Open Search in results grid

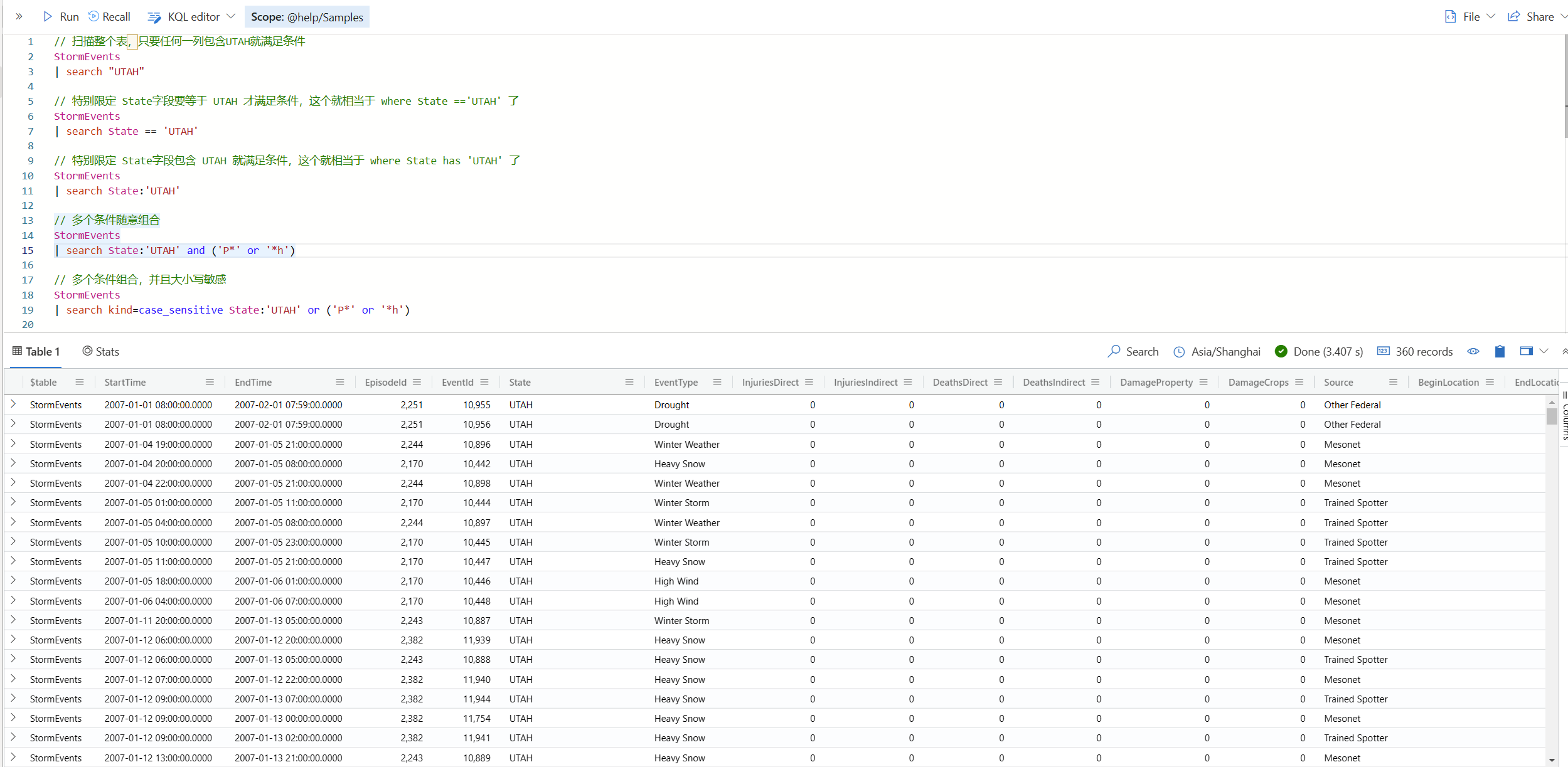pos(1133,351)
